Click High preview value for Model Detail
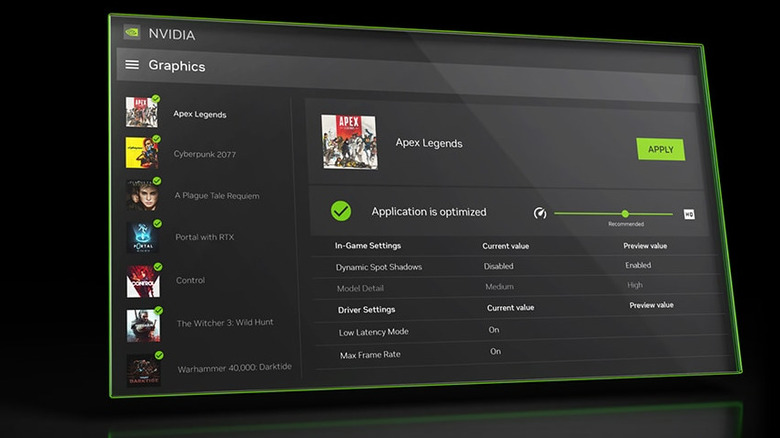The width and height of the screenshot is (780, 438). [635, 285]
